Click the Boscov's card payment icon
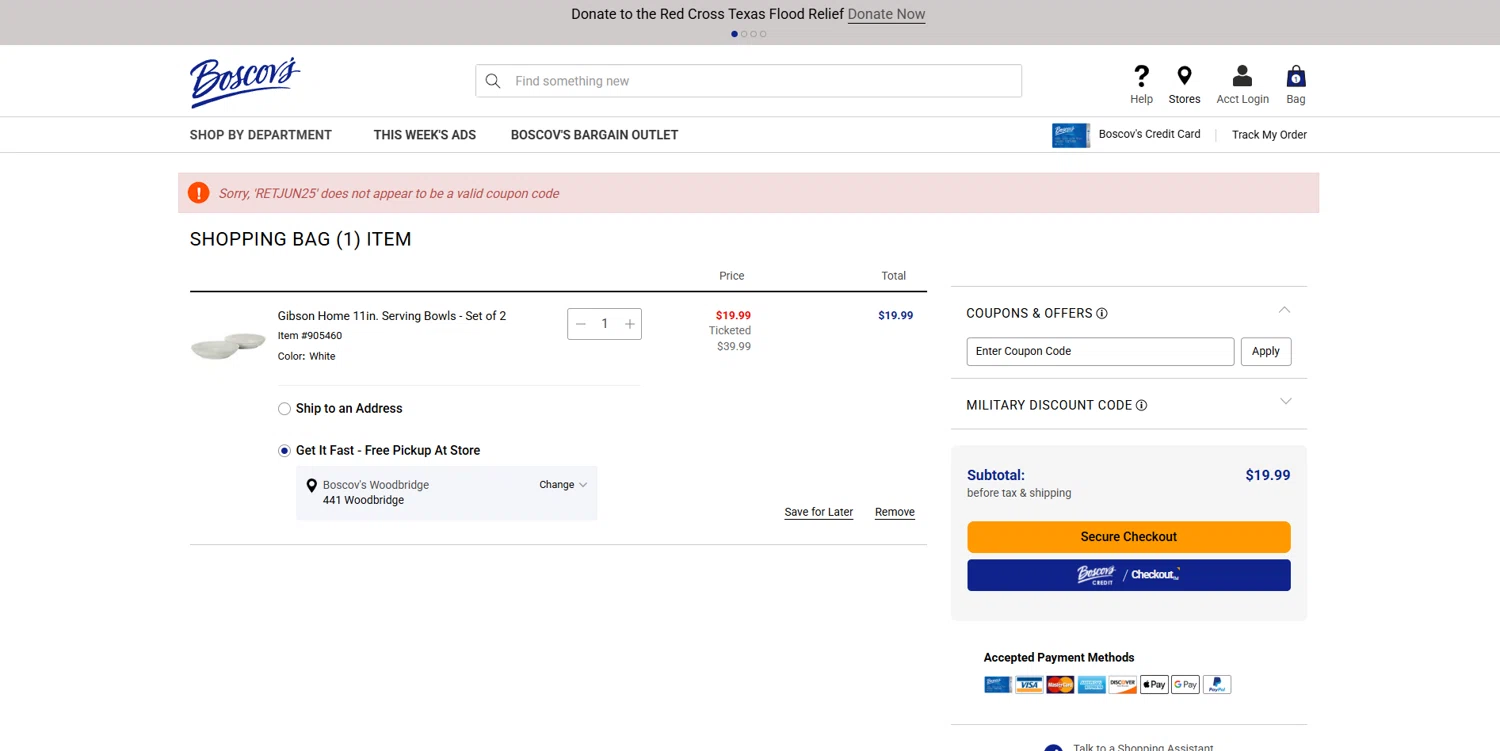Image resolution: width=1500 pixels, height=751 pixels. tap(998, 685)
